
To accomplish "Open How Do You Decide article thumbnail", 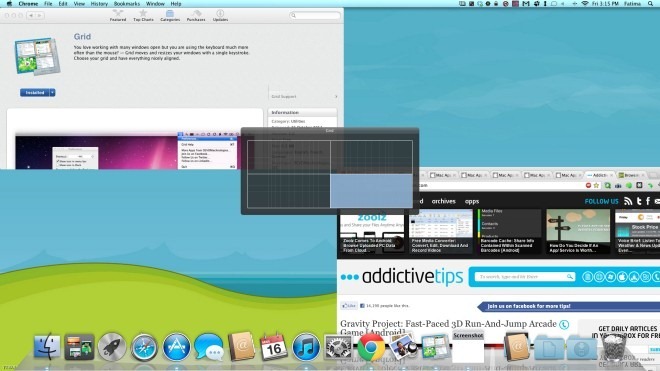I will point(578,232).
